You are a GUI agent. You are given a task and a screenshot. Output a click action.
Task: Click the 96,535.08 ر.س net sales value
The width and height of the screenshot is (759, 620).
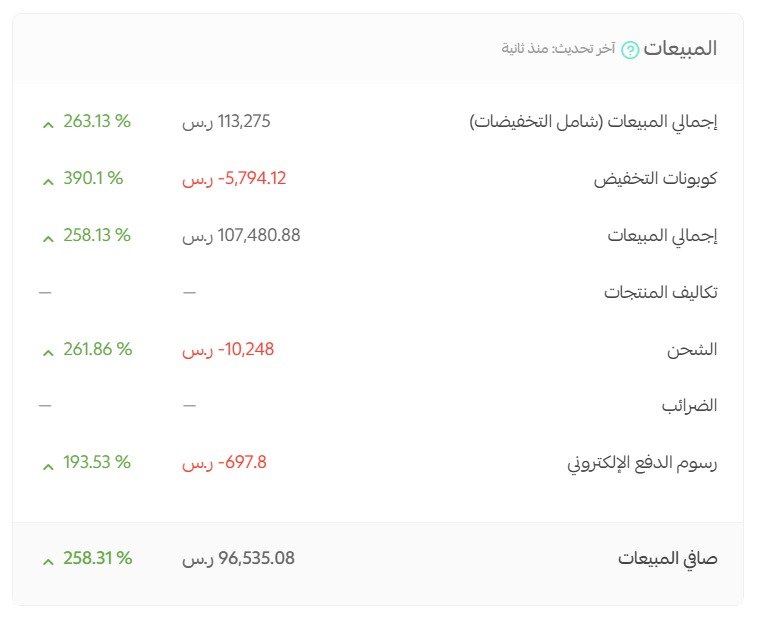coord(238,559)
